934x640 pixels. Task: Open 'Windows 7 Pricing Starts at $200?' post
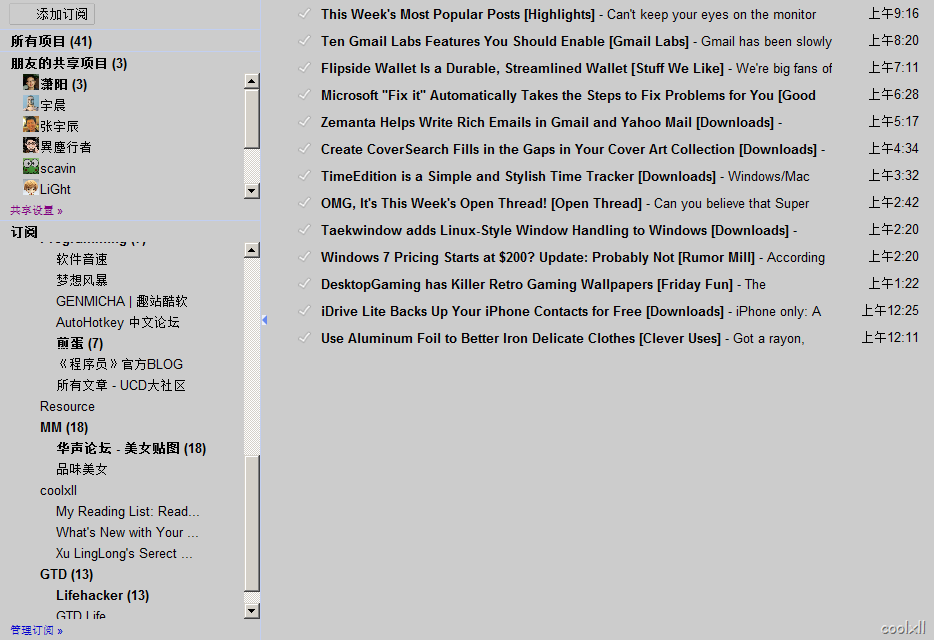click(x=537, y=257)
